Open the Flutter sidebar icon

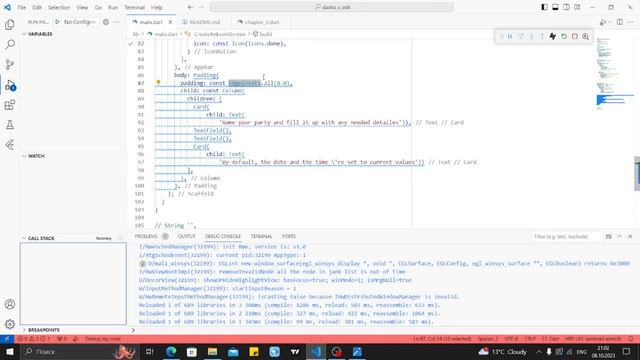10,144
